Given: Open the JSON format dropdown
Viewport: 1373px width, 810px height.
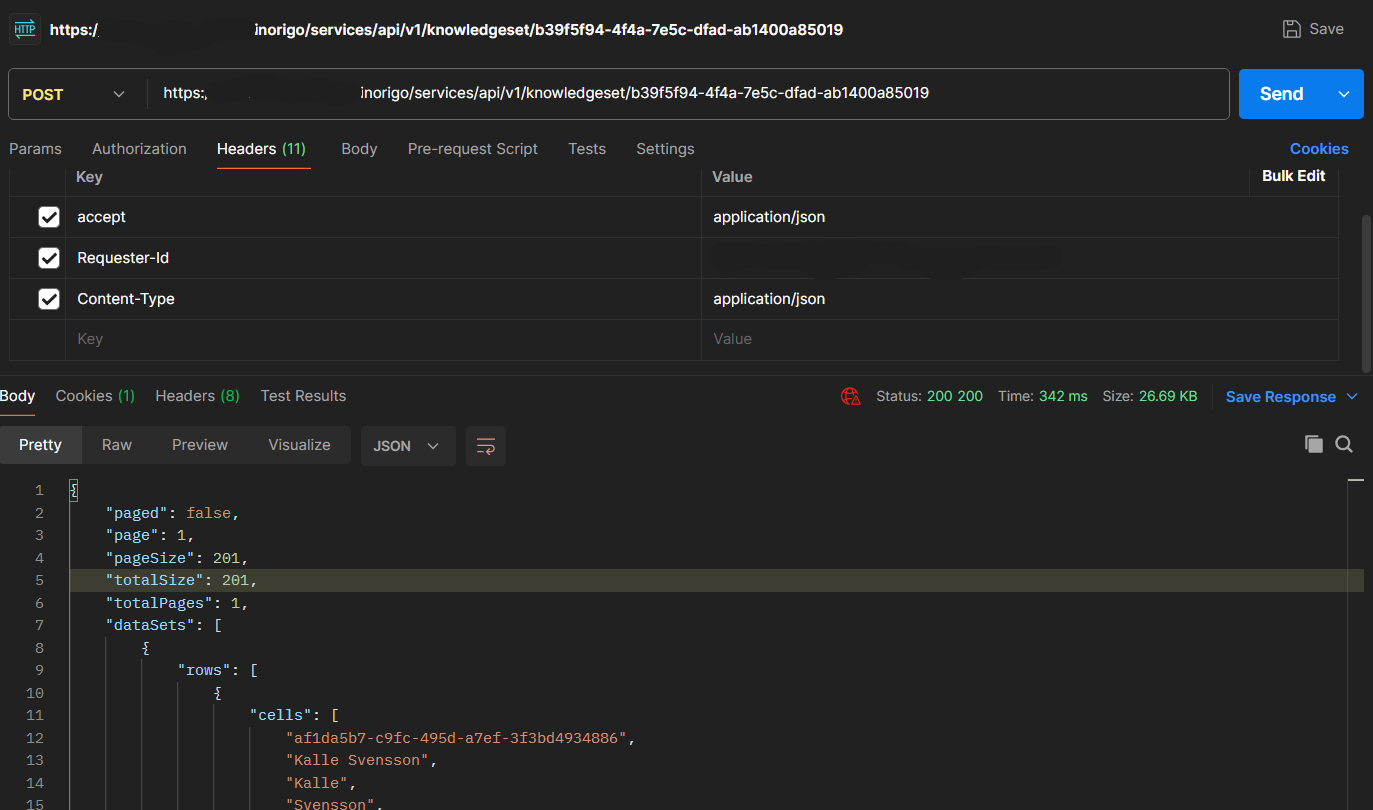Looking at the screenshot, I should (x=407, y=446).
